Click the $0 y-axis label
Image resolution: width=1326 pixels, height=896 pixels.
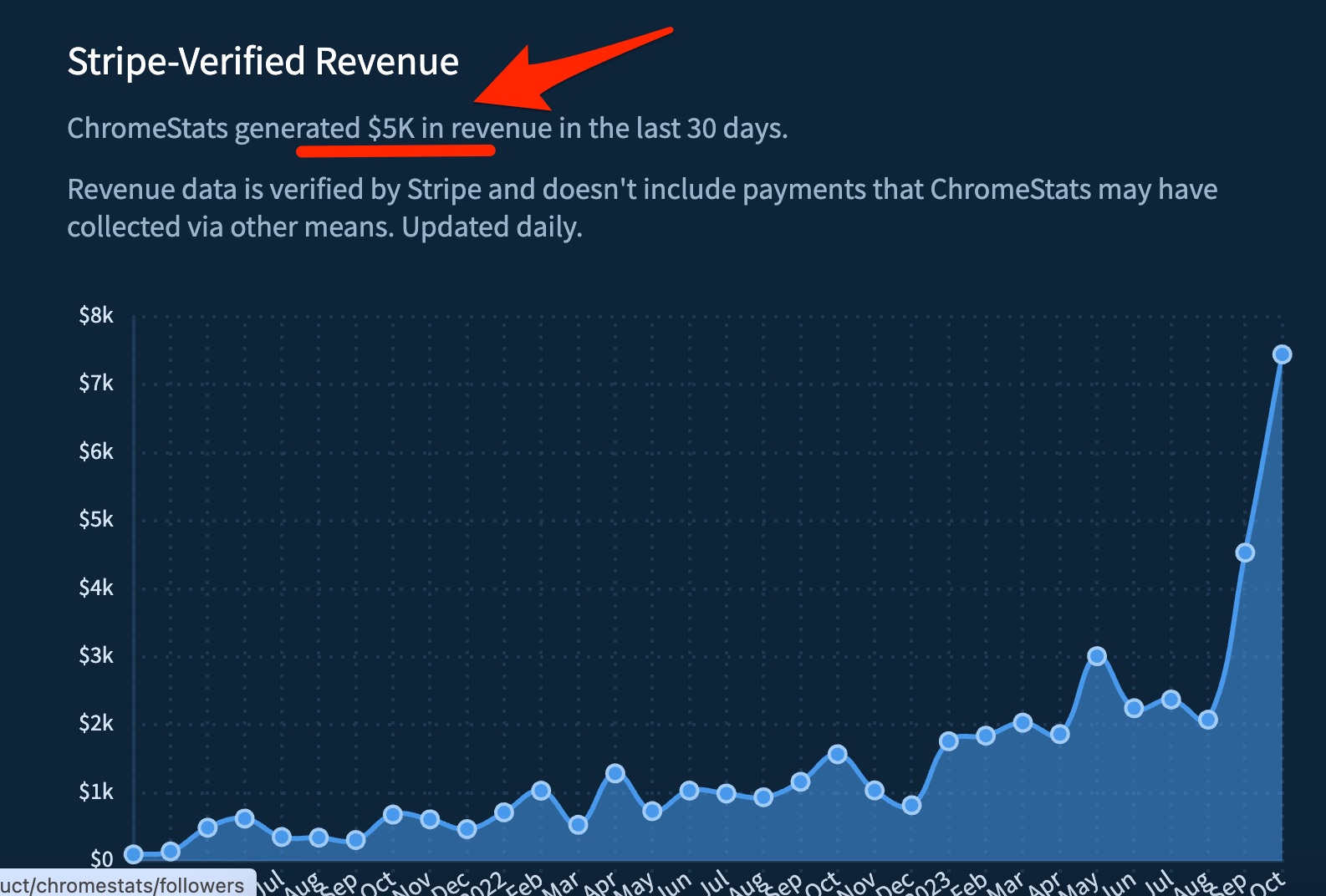(101, 858)
